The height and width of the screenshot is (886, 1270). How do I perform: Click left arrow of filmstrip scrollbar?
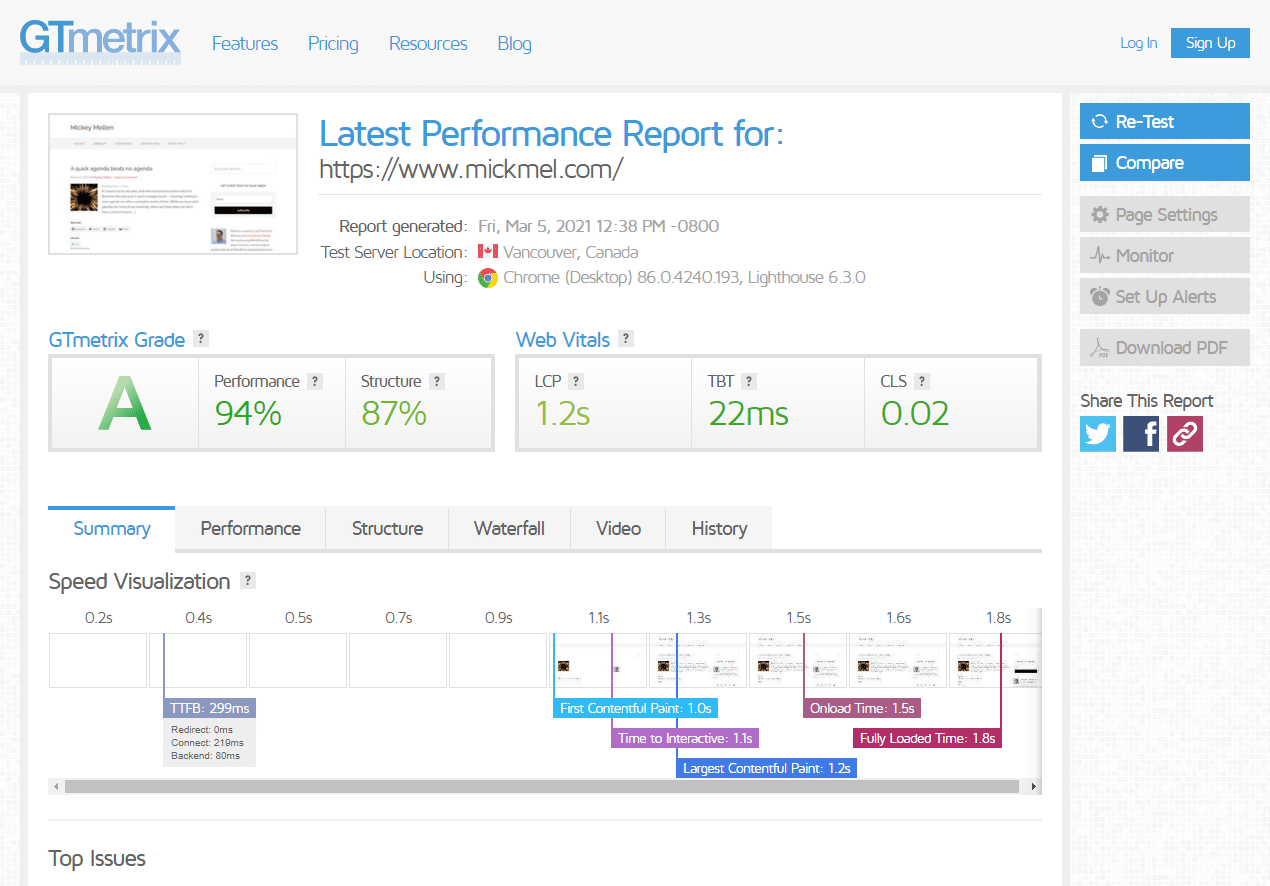(x=57, y=787)
